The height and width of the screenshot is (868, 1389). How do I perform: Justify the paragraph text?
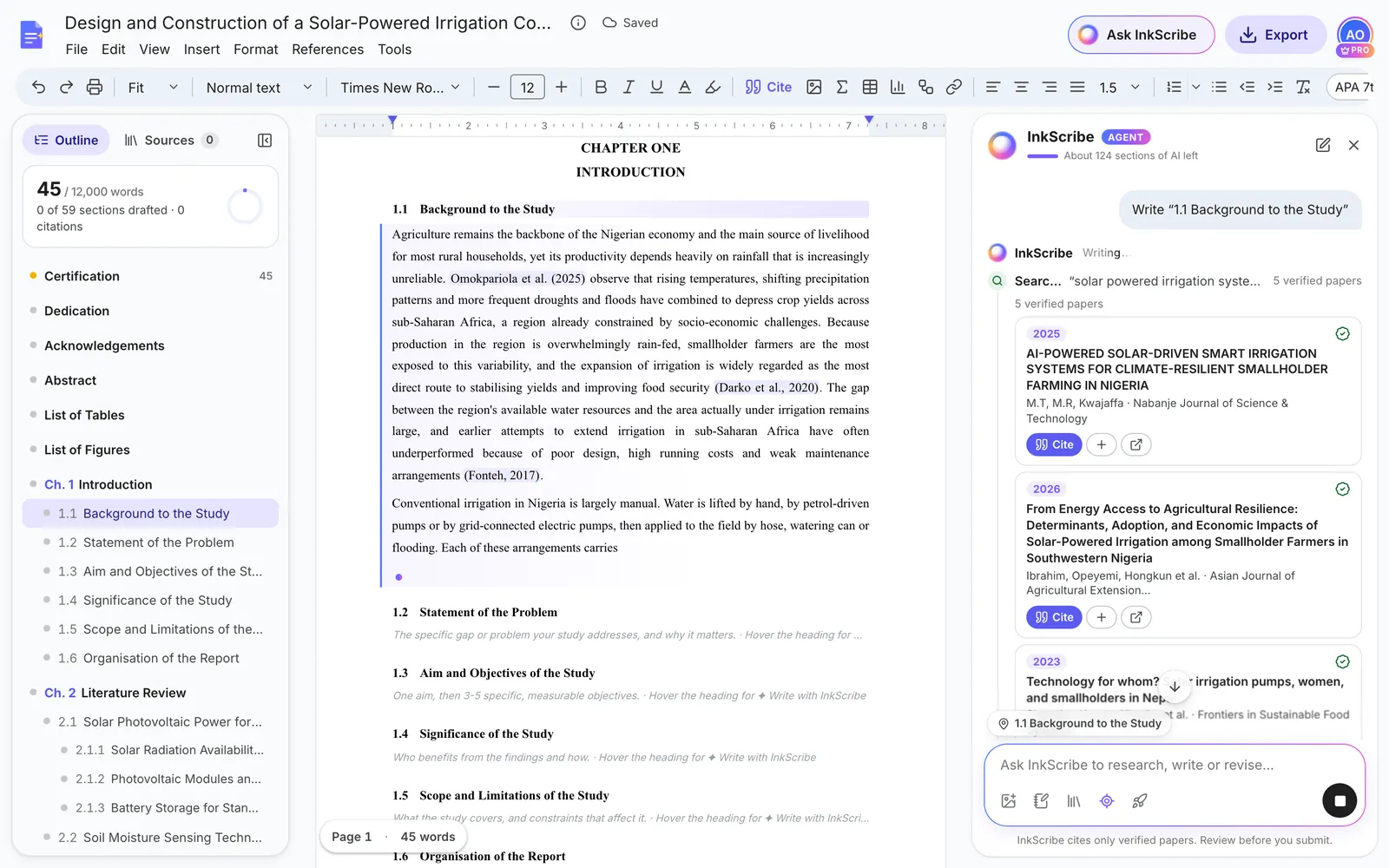pyautogui.click(x=1077, y=87)
